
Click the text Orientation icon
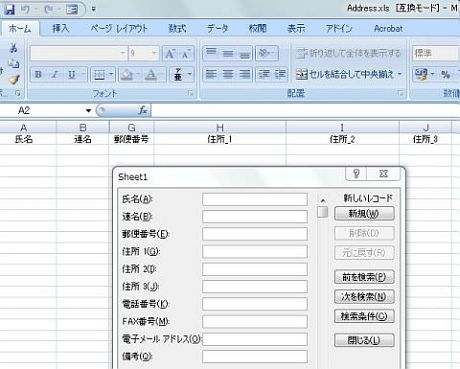[x=266, y=53]
